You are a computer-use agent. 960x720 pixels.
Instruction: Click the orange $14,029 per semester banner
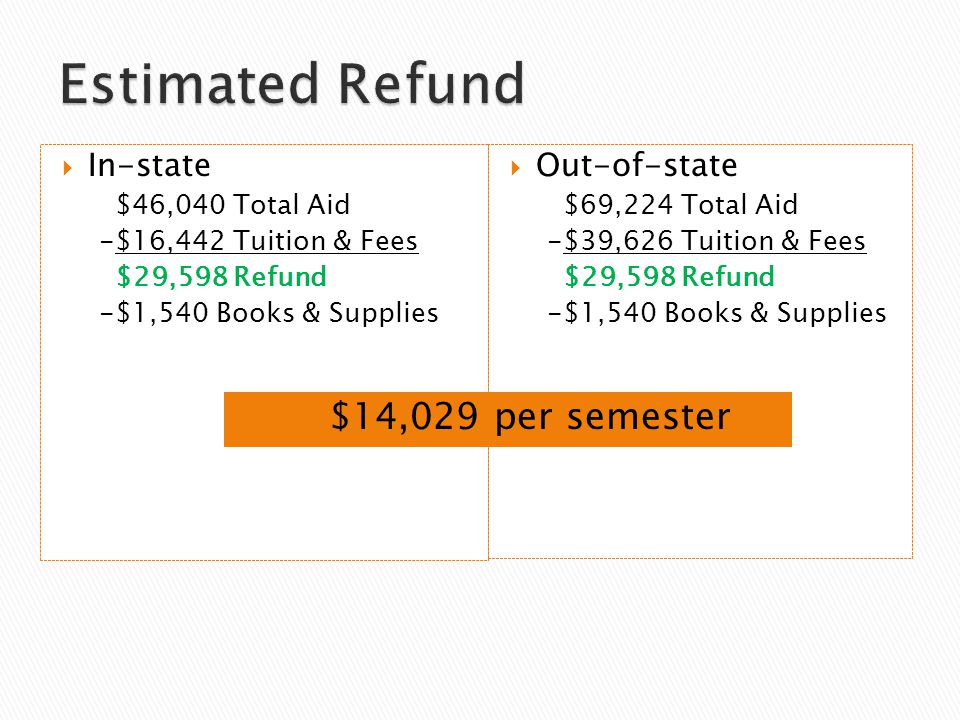(x=508, y=419)
